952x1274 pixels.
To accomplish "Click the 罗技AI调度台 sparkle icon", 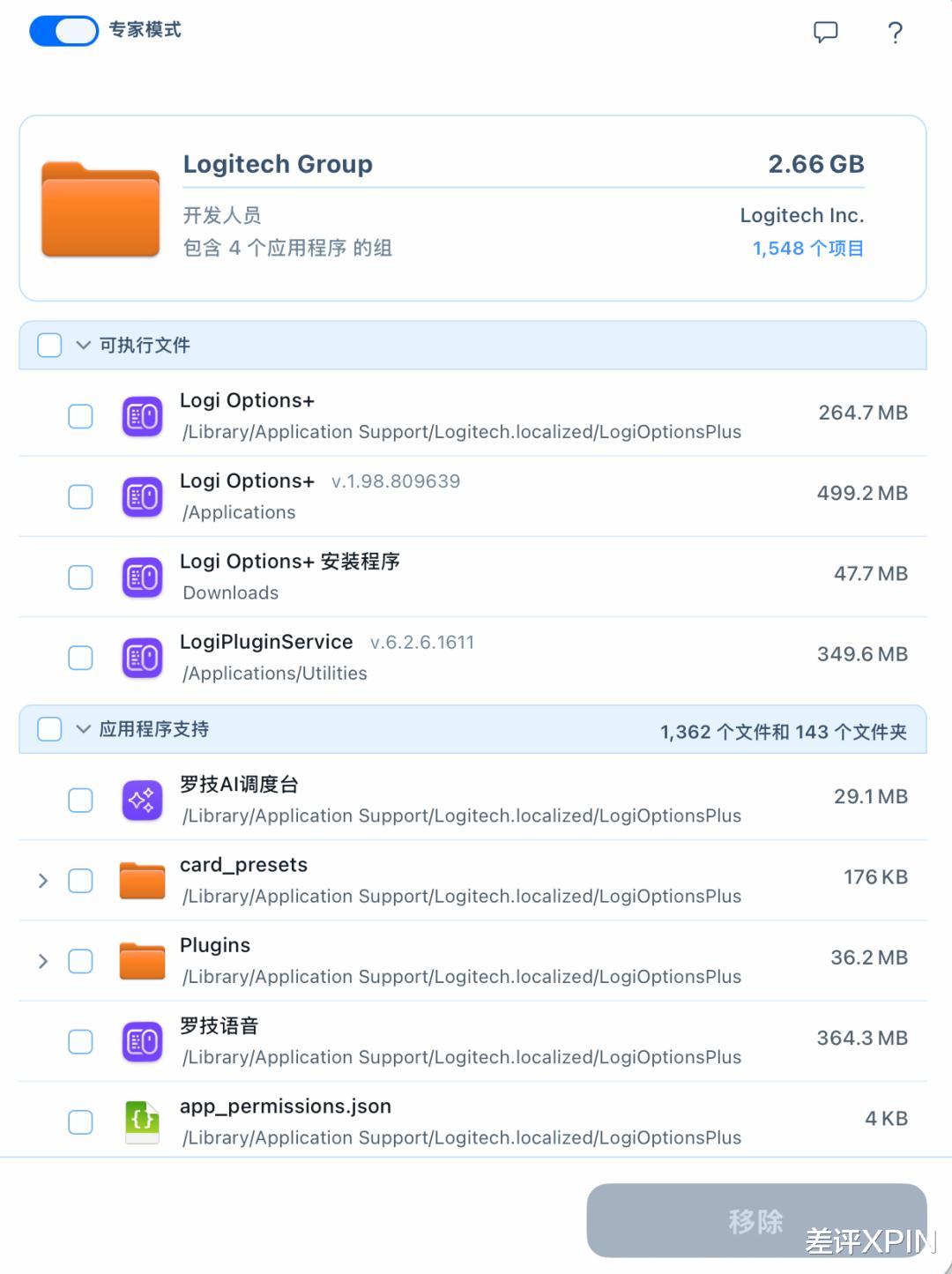I will [x=142, y=800].
